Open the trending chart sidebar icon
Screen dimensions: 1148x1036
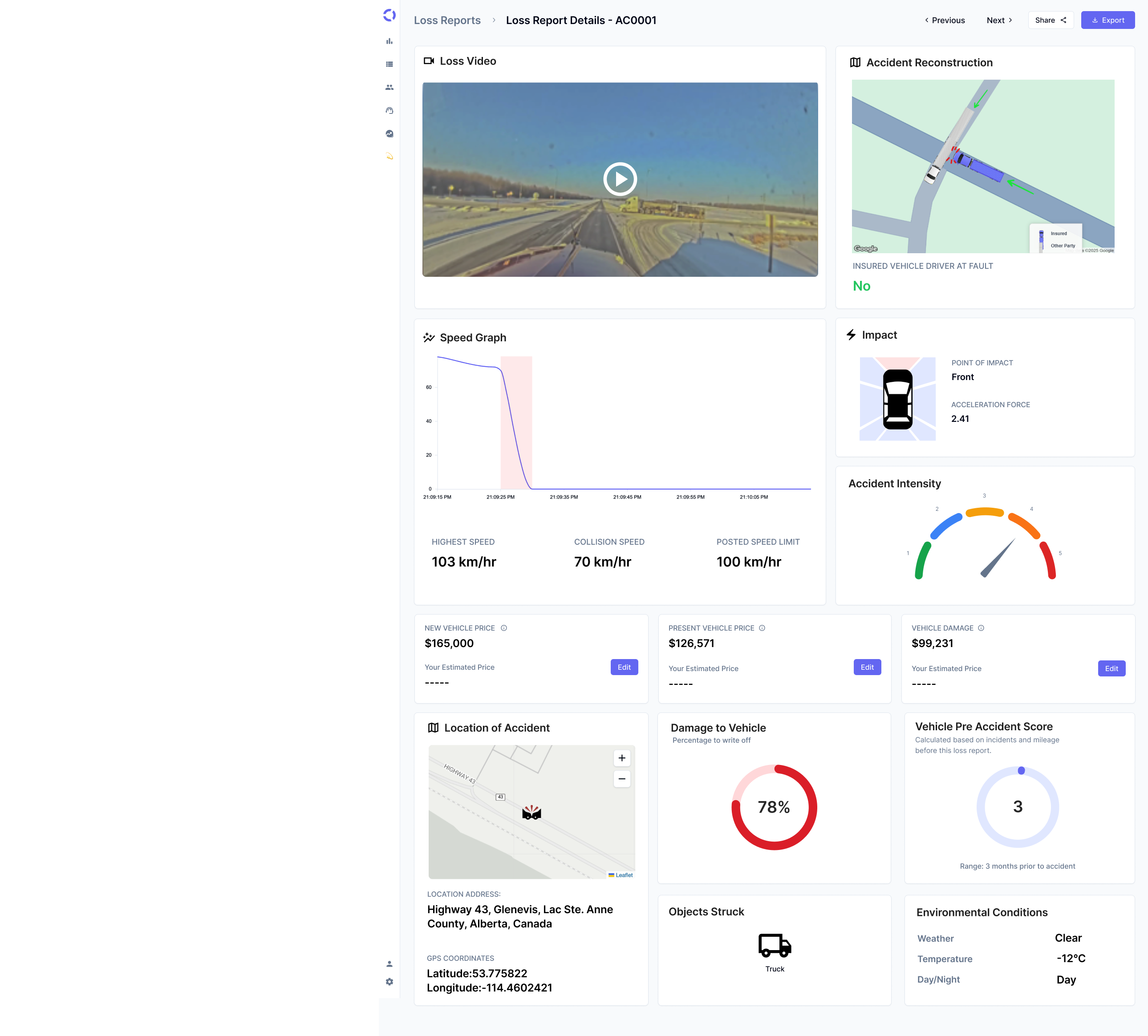[x=389, y=134]
